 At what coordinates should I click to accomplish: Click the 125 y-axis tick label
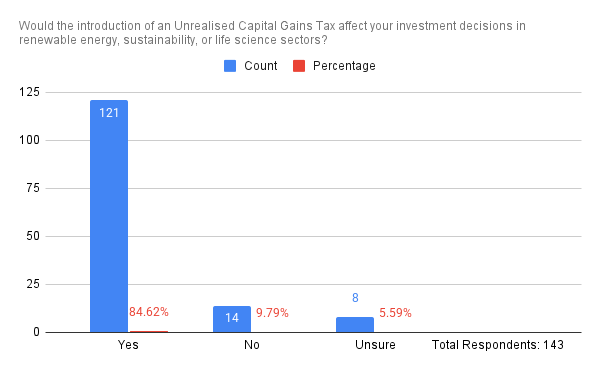coord(29,92)
